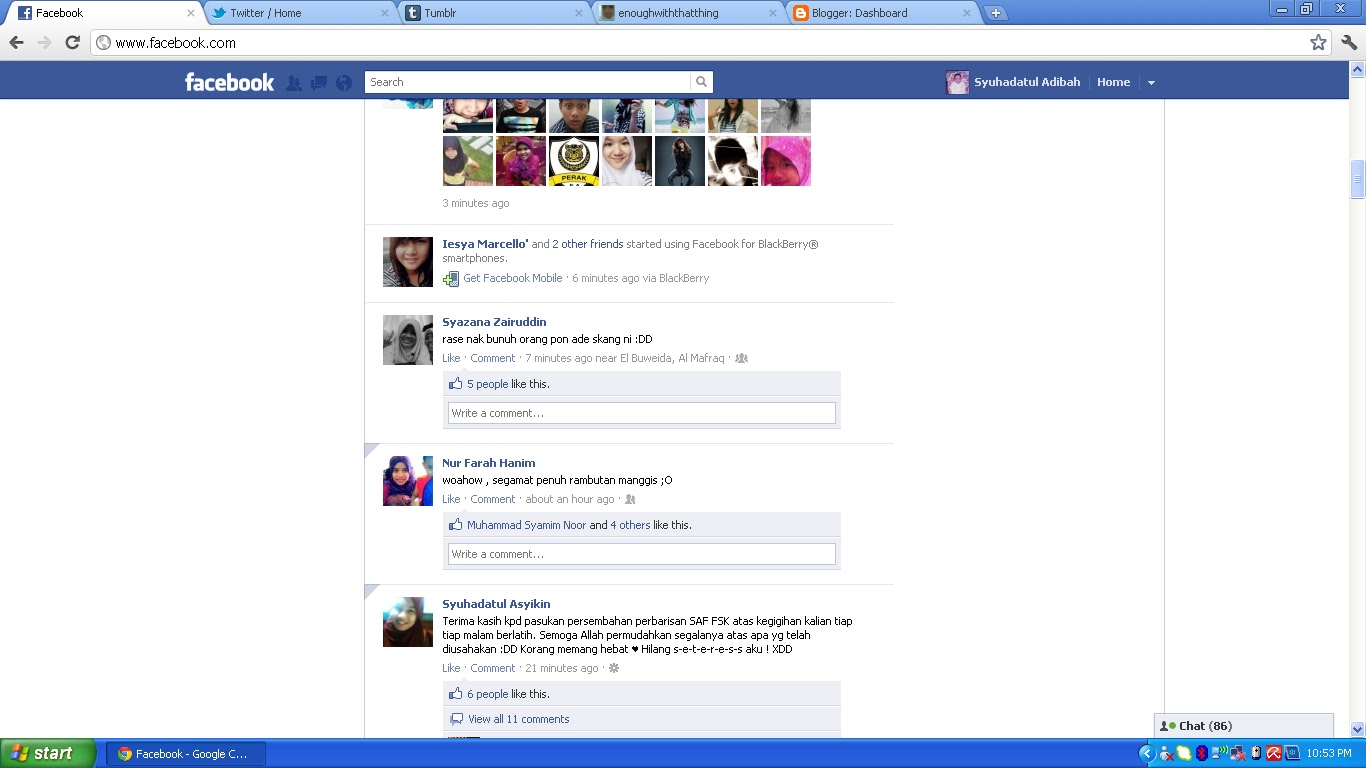The height and width of the screenshot is (768, 1366).
Task: Click the audience icon on Syazana Zairuddin's post
Action: (x=741, y=358)
